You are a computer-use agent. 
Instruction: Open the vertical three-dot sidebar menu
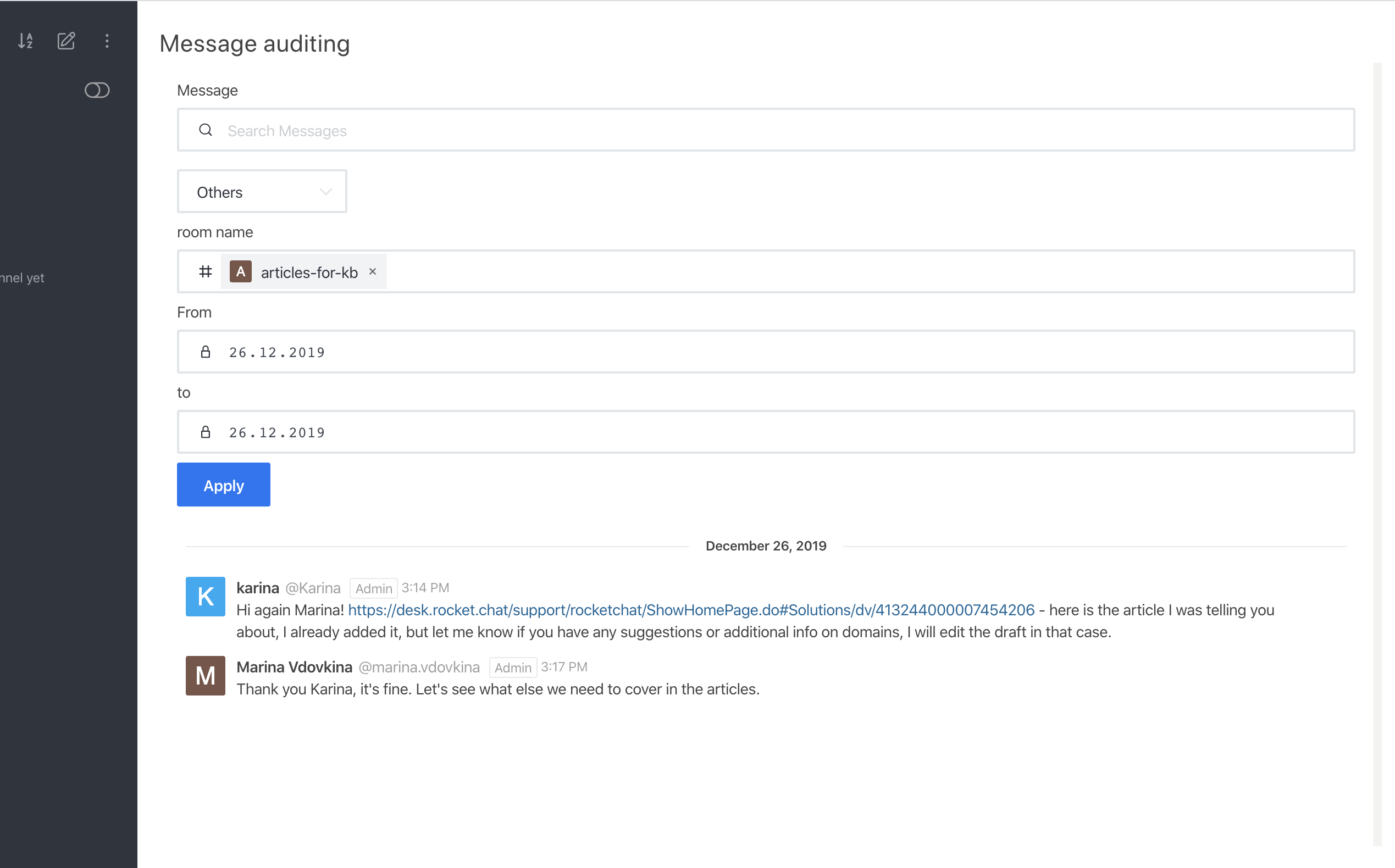click(x=107, y=41)
